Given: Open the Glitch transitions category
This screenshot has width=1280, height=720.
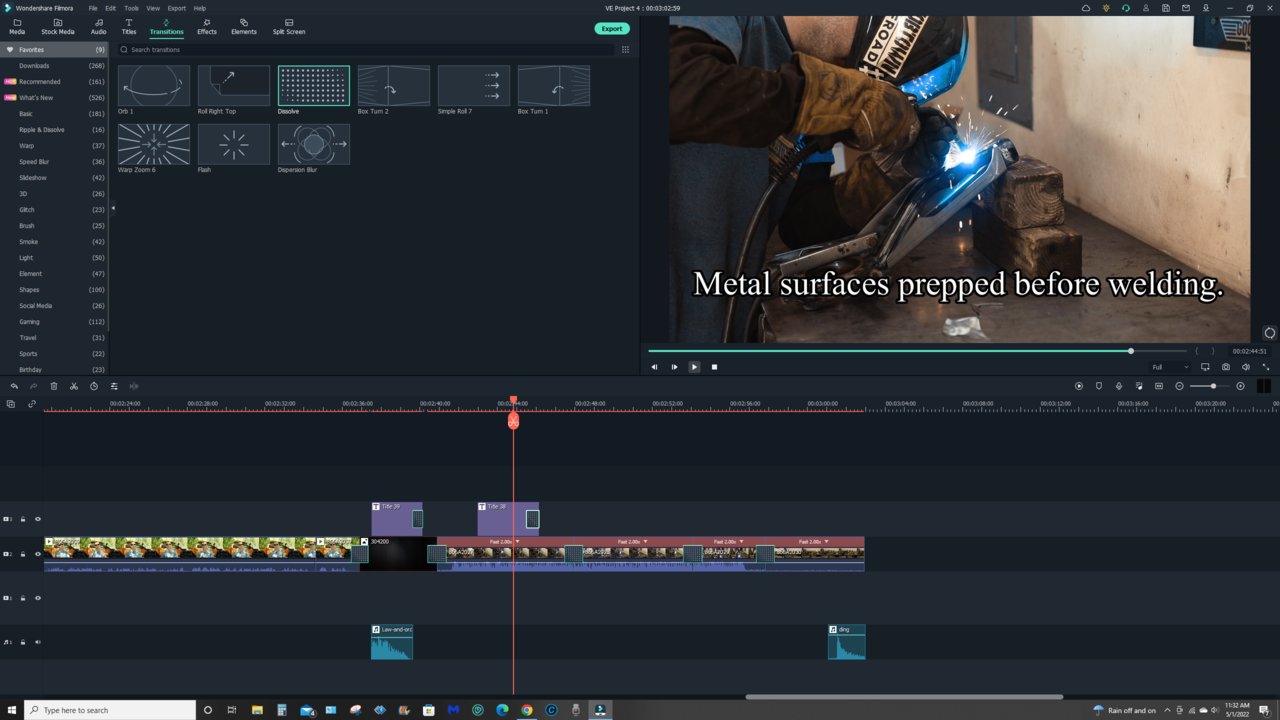Looking at the screenshot, I should point(54,209).
